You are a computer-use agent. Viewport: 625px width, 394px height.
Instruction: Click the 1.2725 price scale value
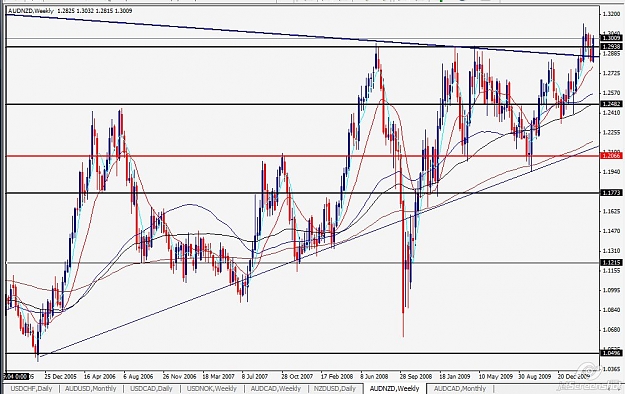[x=611, y=73]
